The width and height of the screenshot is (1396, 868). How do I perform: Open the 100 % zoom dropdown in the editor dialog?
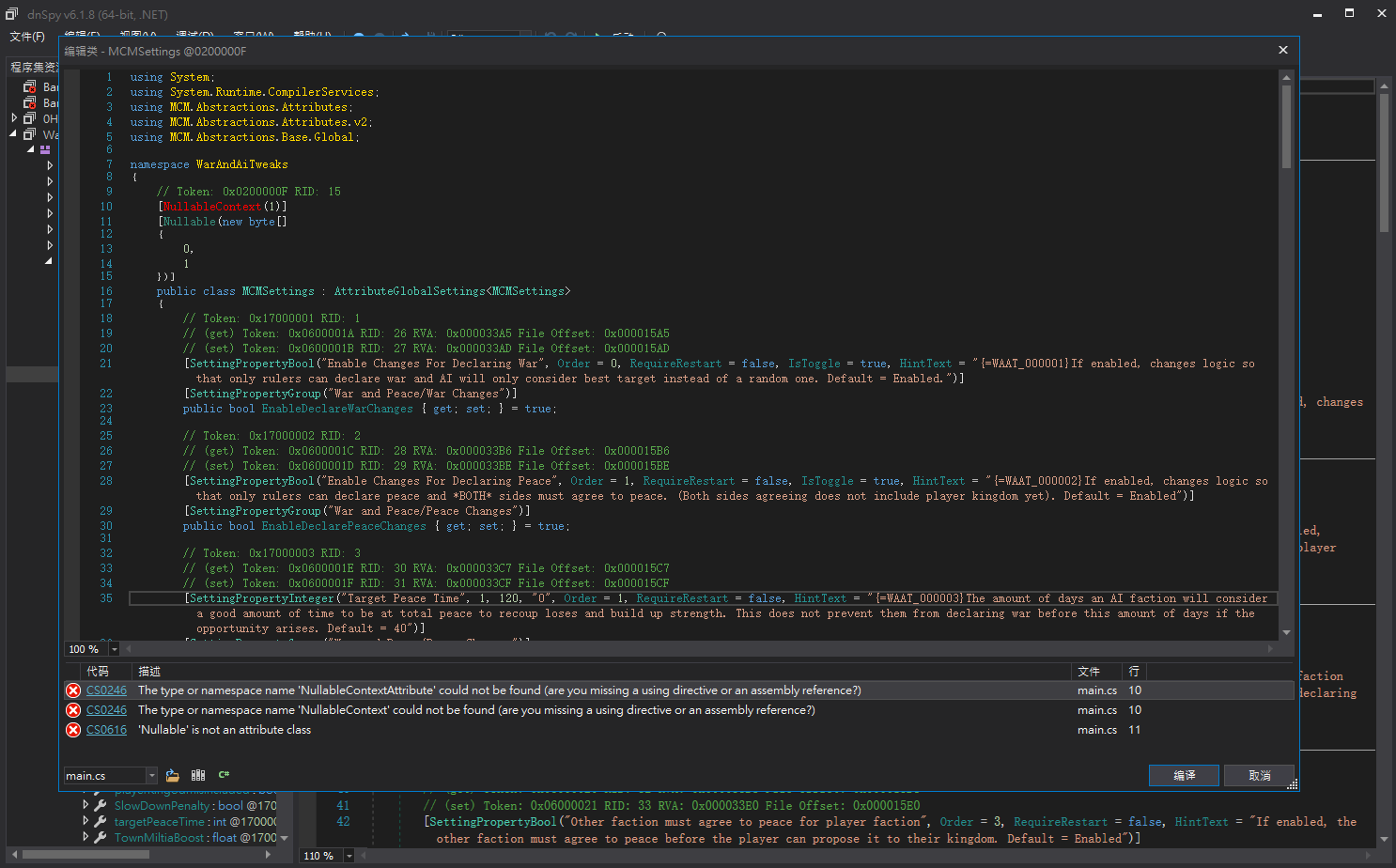(x=115, y=649)
